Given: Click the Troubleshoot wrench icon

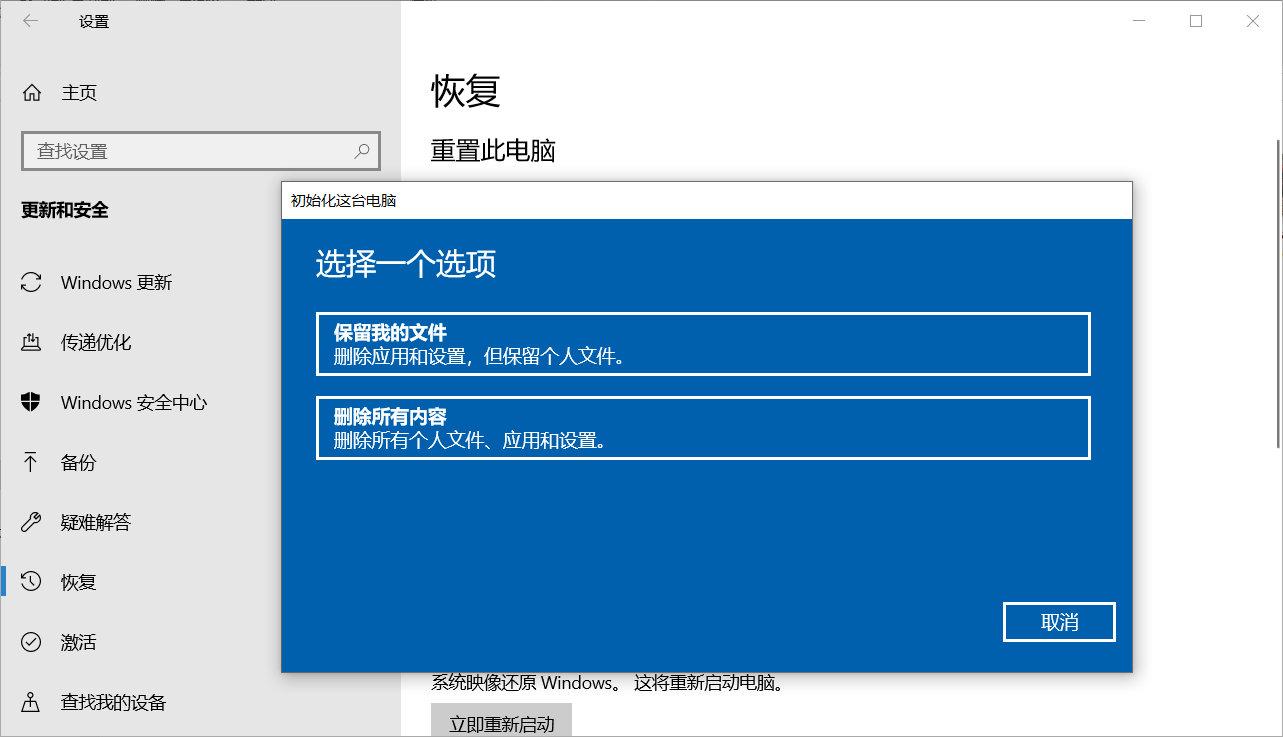Looking at the screenshot, I should (x=32, y=522).
